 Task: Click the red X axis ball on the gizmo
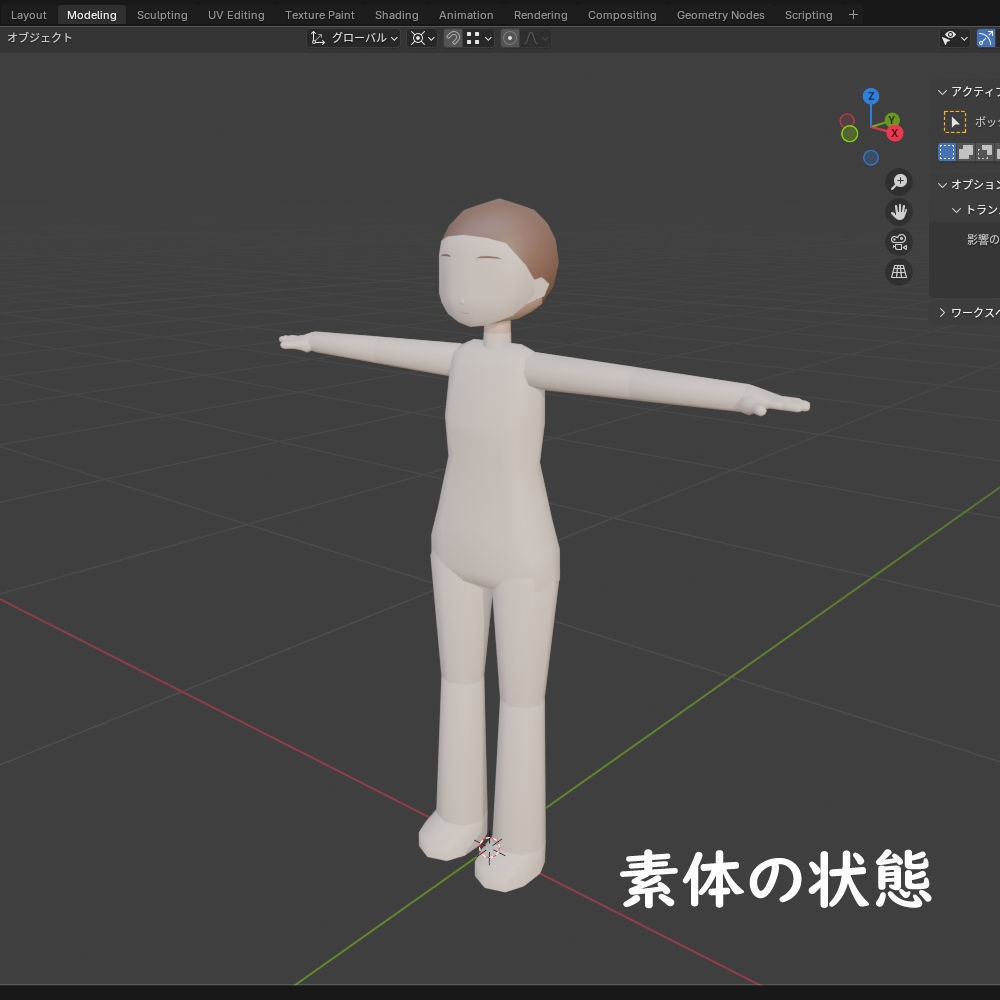pos(895,132)
